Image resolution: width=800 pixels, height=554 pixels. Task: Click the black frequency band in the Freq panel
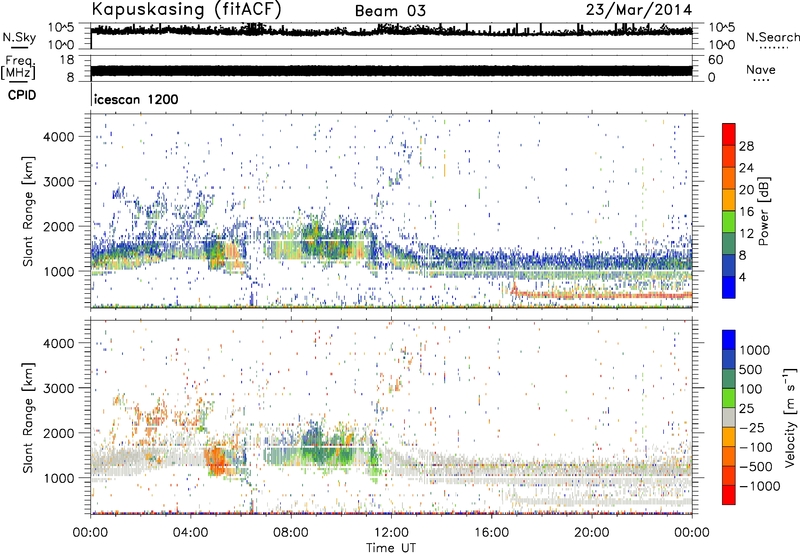(x=391, y=71)
